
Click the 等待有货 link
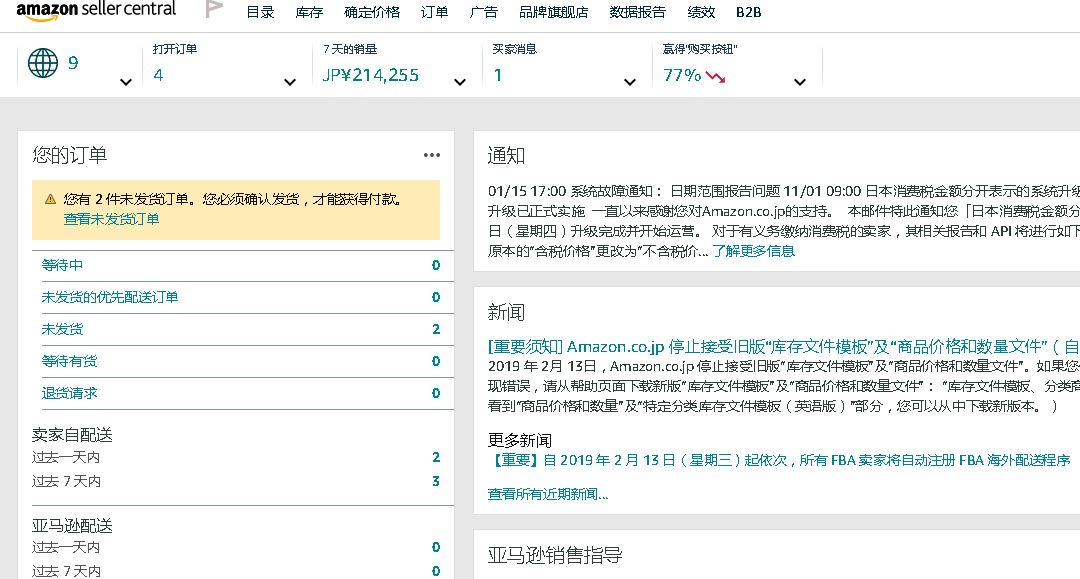point(69,361)
